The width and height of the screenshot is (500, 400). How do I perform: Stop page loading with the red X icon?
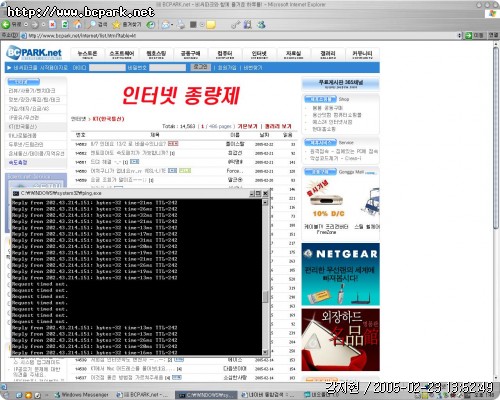pyautogui.click(x=53, y=24)
